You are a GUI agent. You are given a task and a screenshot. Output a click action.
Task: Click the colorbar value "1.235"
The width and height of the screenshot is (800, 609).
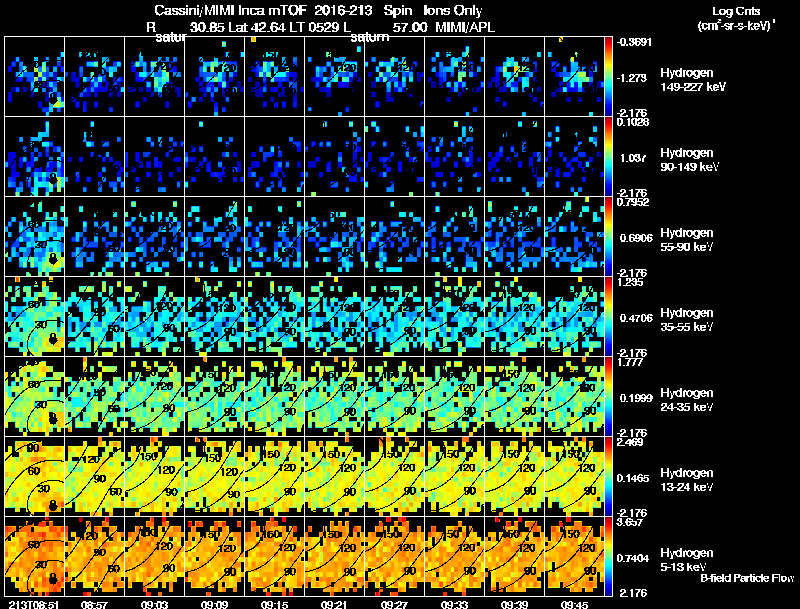pos(631,282)
